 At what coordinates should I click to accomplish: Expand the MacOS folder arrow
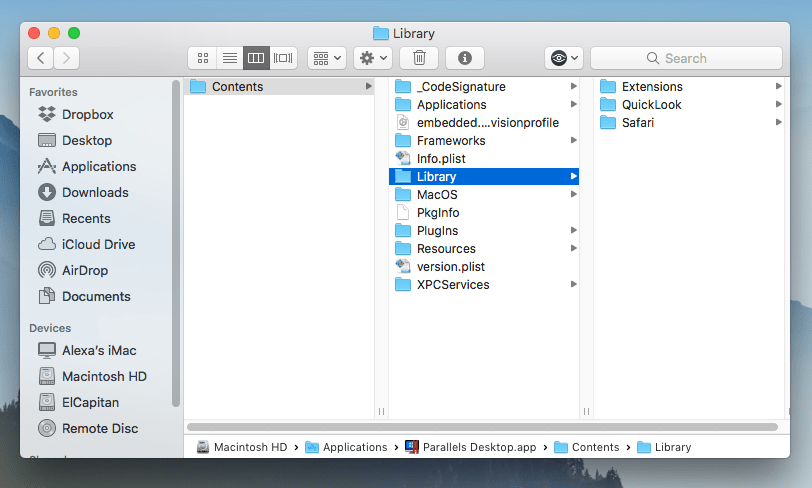pyautogui.click(x=573, y=194)
